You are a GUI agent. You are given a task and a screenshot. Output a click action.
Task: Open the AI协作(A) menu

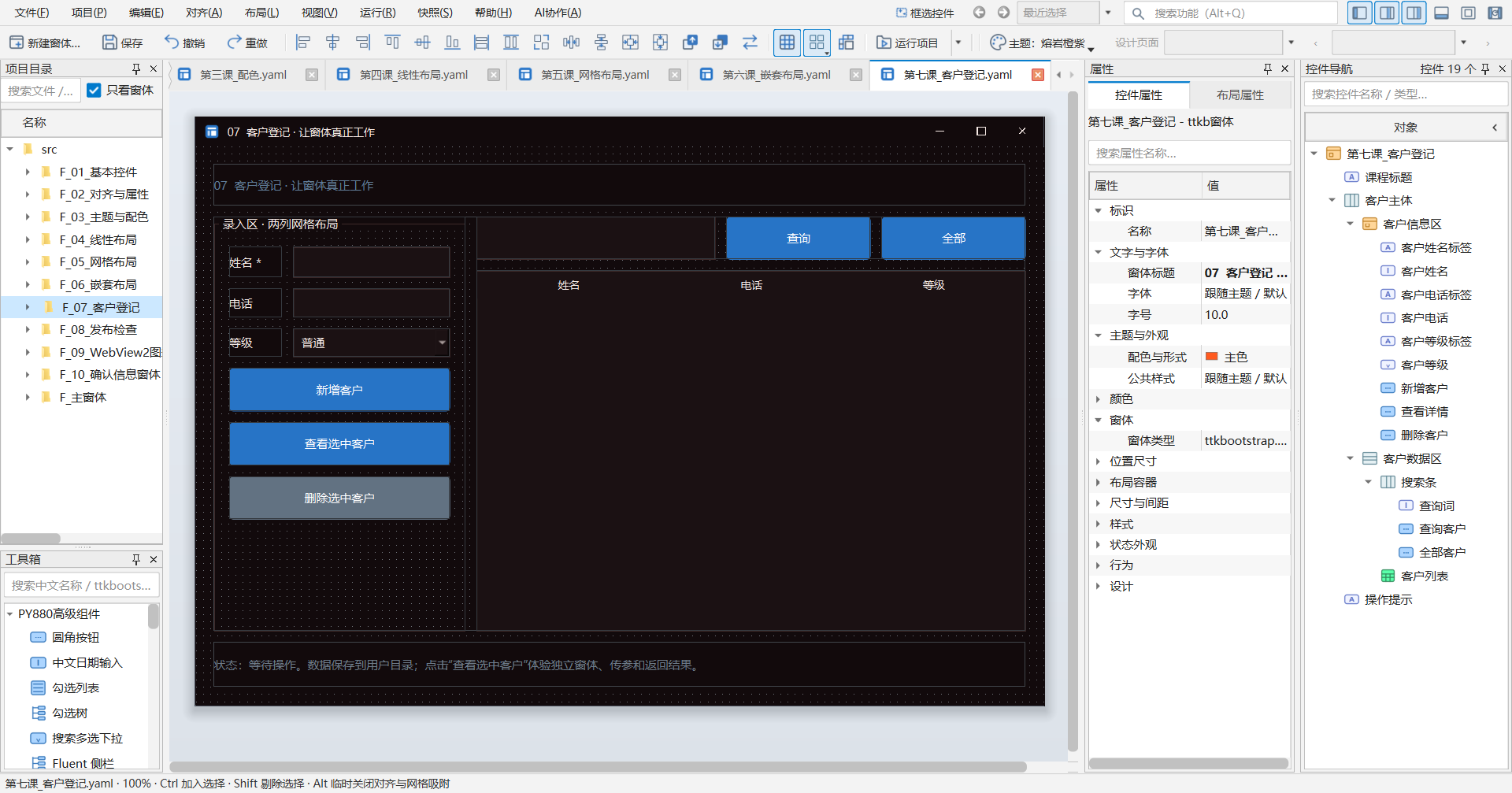tap(558, 13)
